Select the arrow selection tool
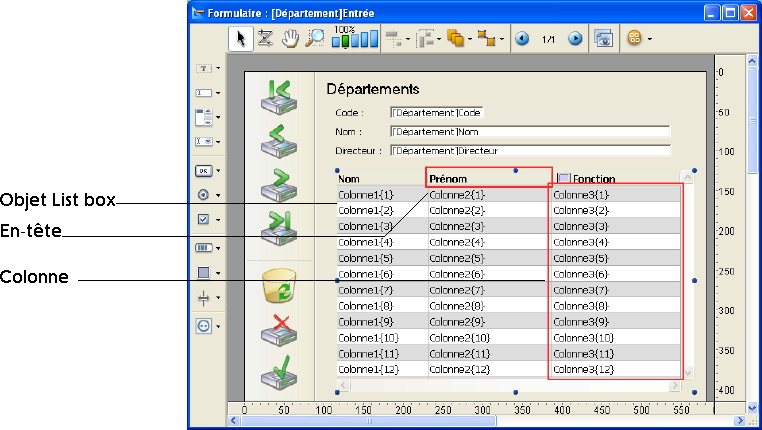 [x=240, y=39]
